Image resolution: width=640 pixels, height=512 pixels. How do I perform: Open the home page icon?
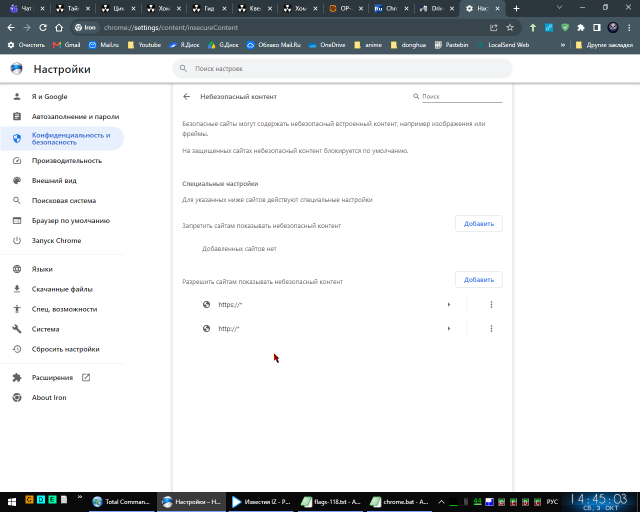(x=59, y=27)
